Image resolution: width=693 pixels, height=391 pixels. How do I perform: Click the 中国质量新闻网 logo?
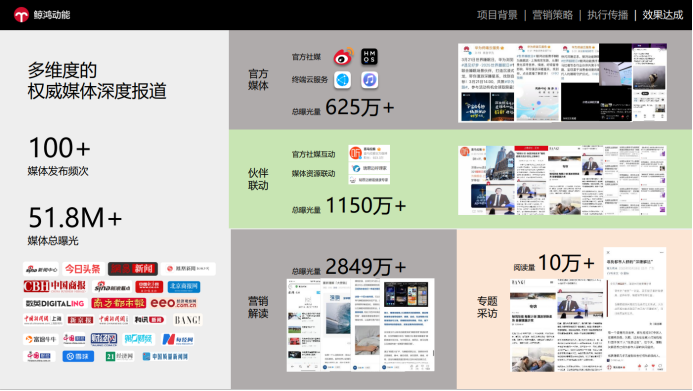pyautogui.click(x=166, y=356)
